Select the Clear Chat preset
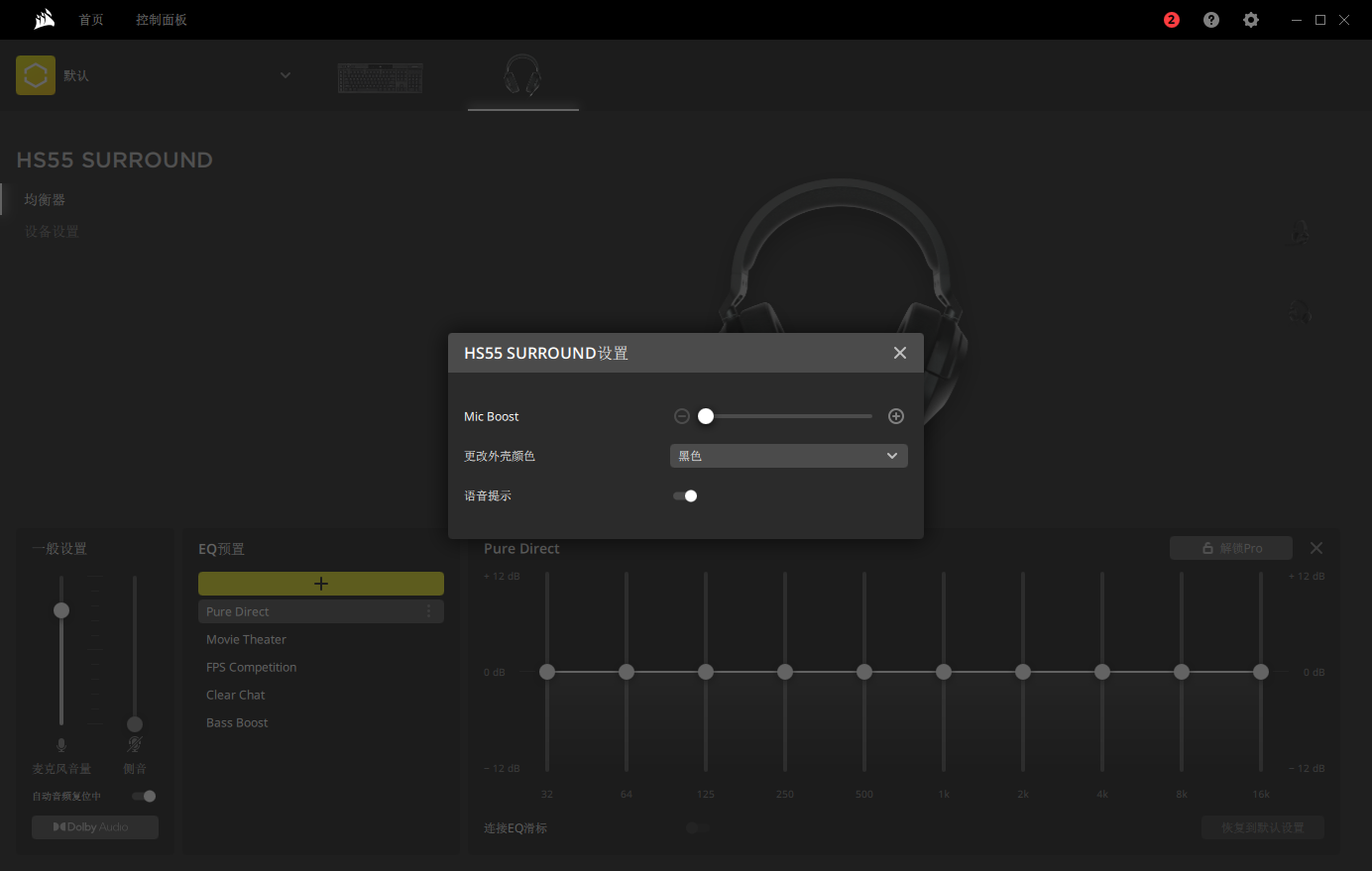This screenshot has width=1372, height=871. (x=235, y=695)
